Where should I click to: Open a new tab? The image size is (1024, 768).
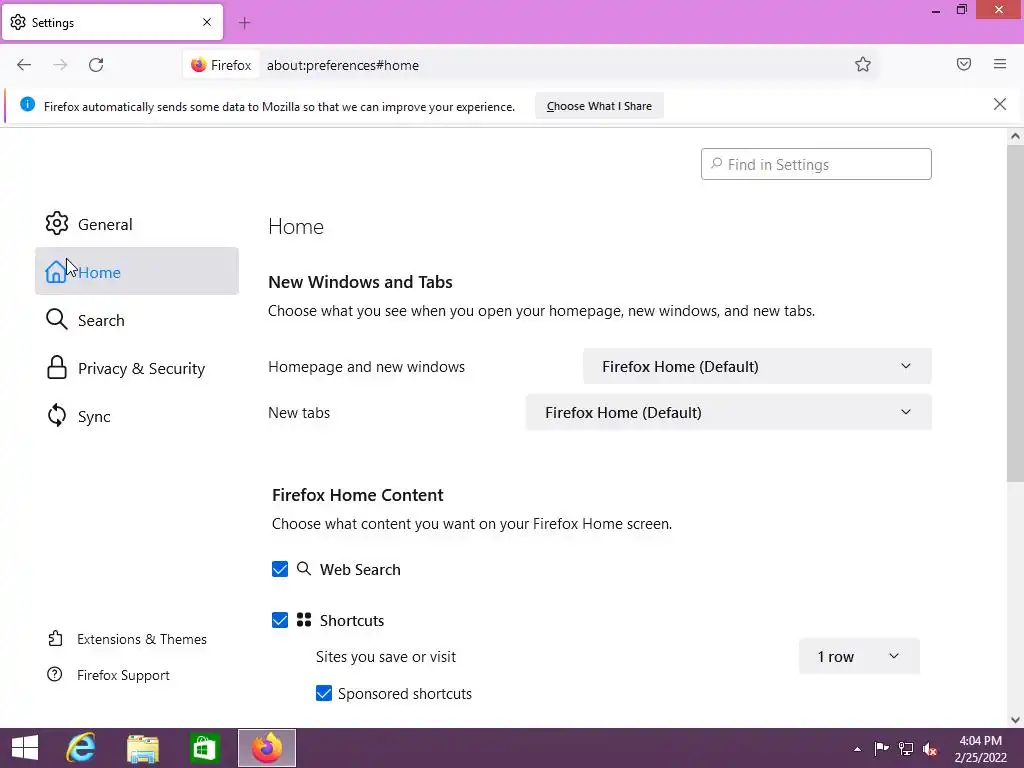244,23
